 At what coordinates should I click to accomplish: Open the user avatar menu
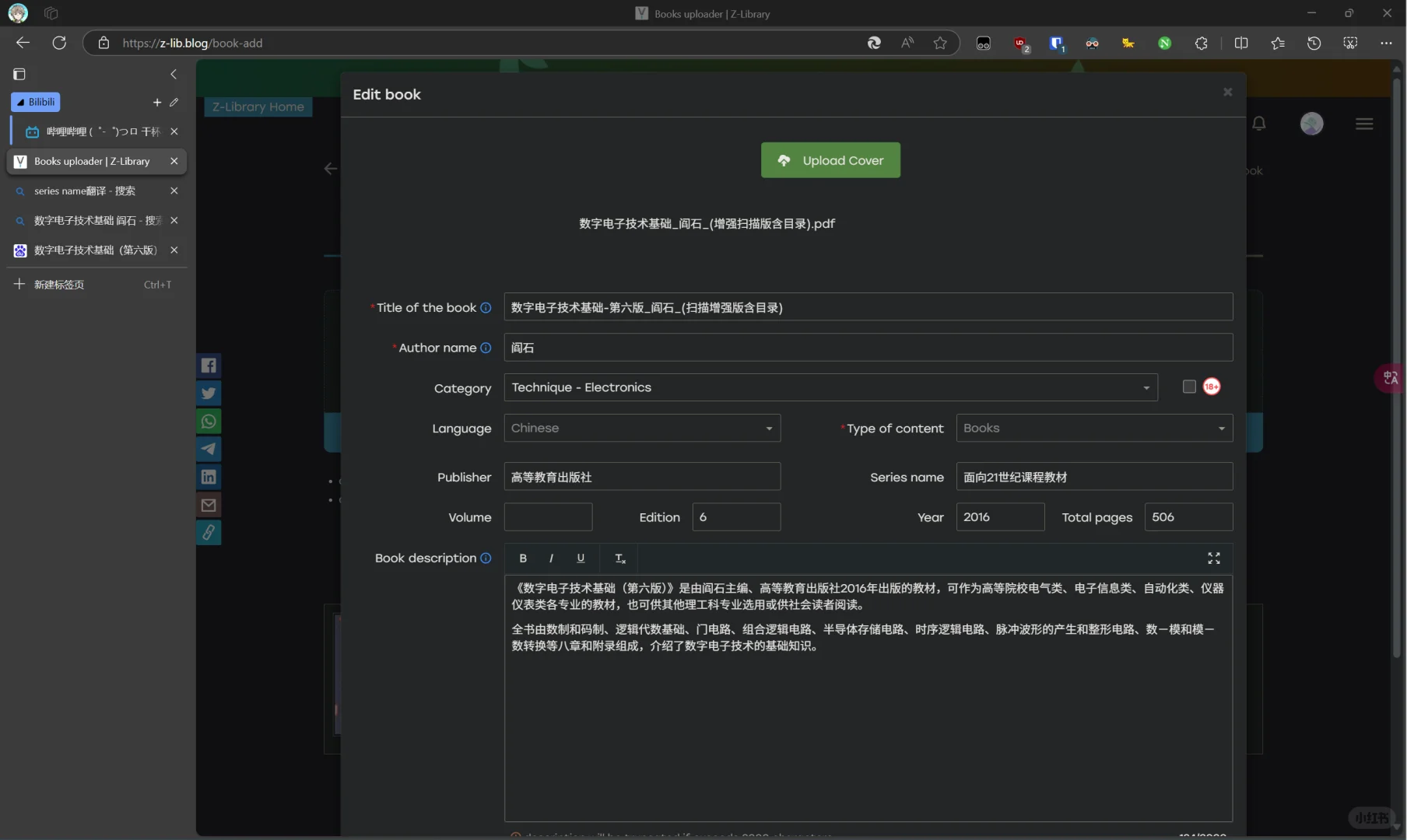point(1311,124)
